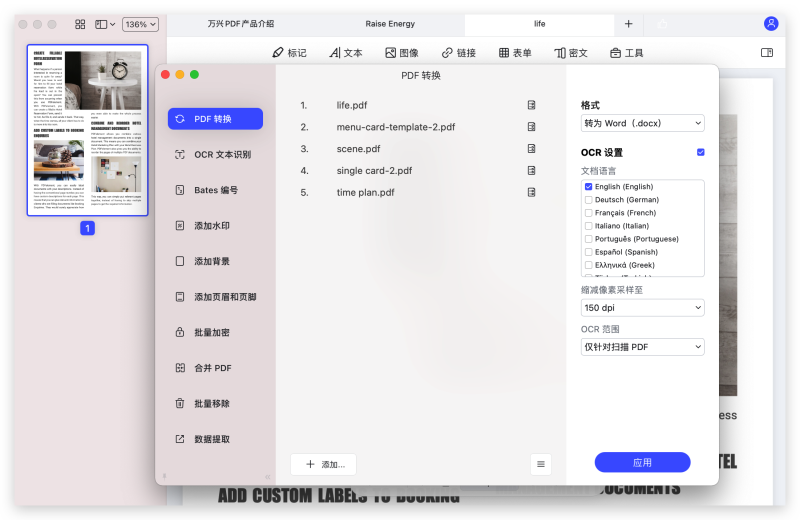800x520 pixels.
Task: Click the 应用 apply button
Action: coord(642,462)
